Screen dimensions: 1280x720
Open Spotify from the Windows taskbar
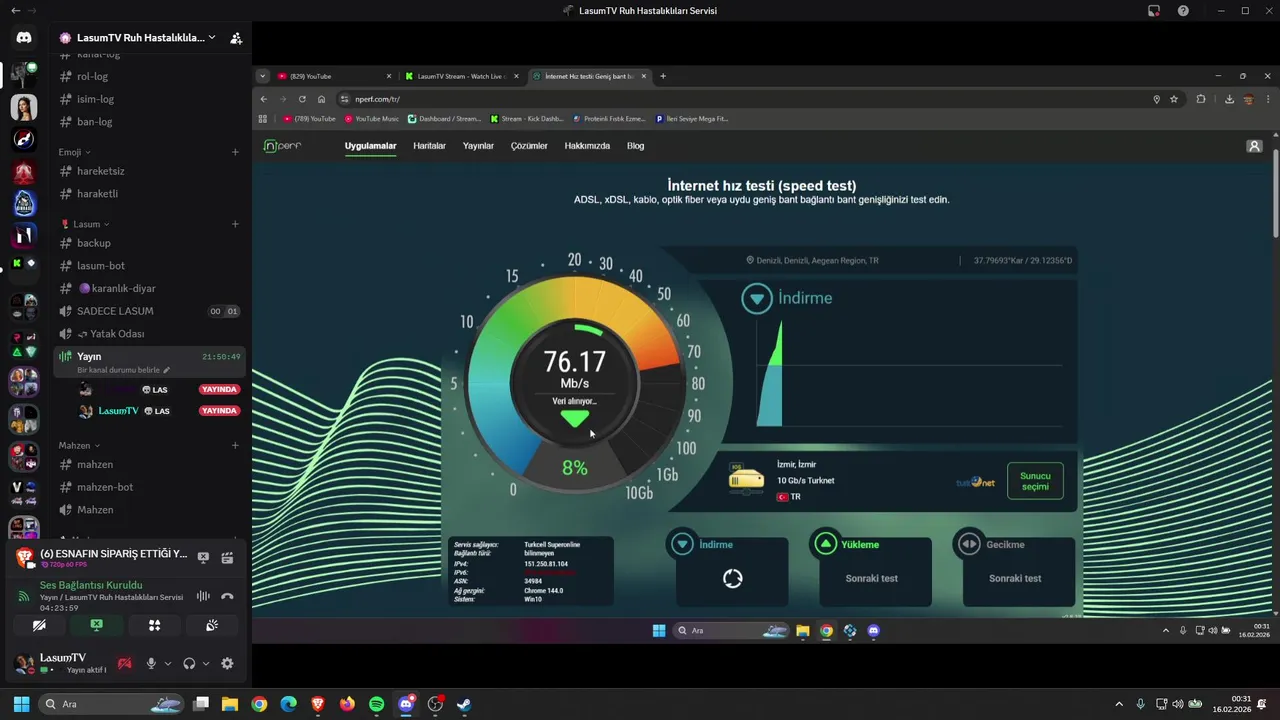pyautogui.click(x=376, y=704)
